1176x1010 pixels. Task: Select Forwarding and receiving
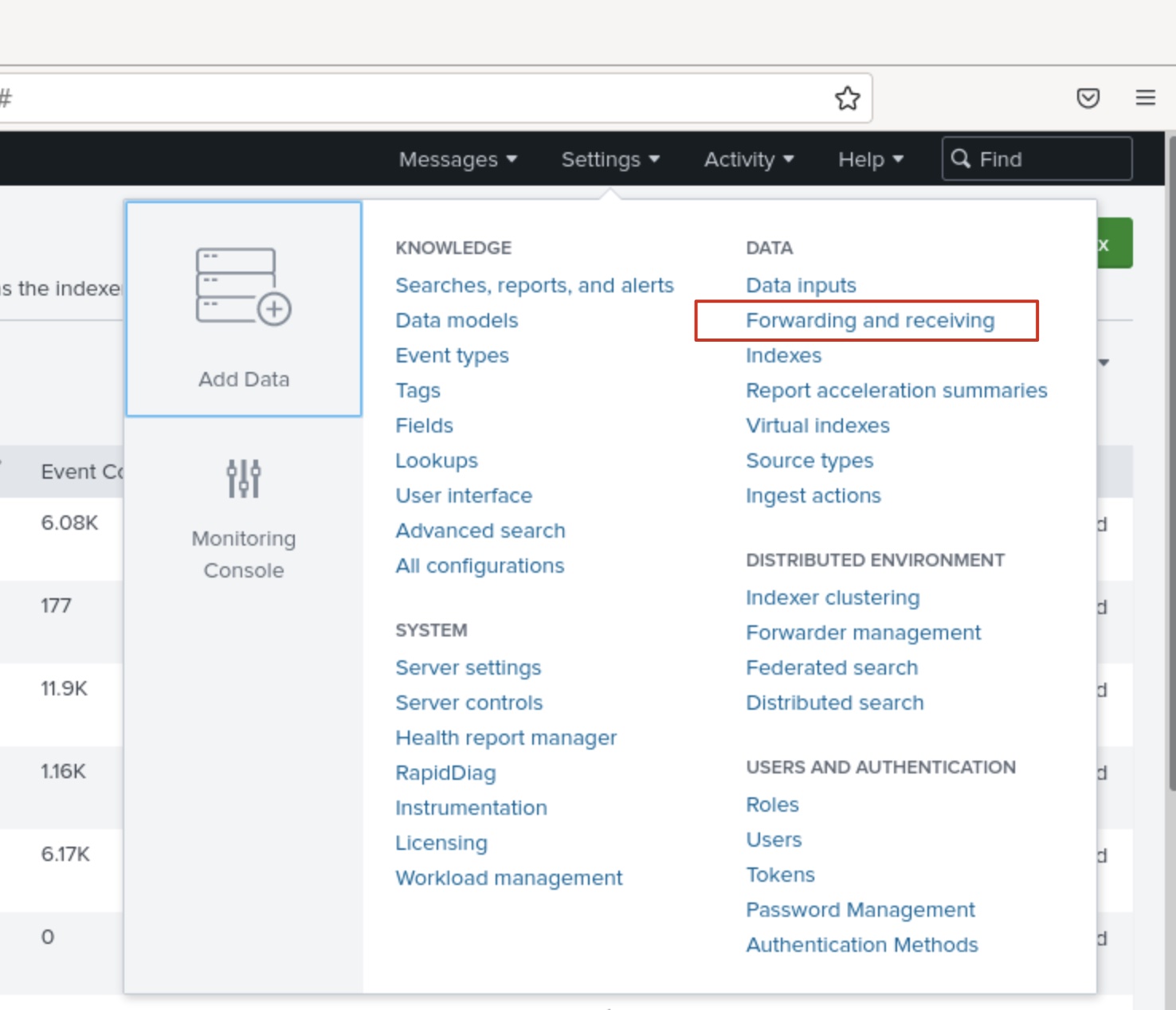(x=870, y=320)
